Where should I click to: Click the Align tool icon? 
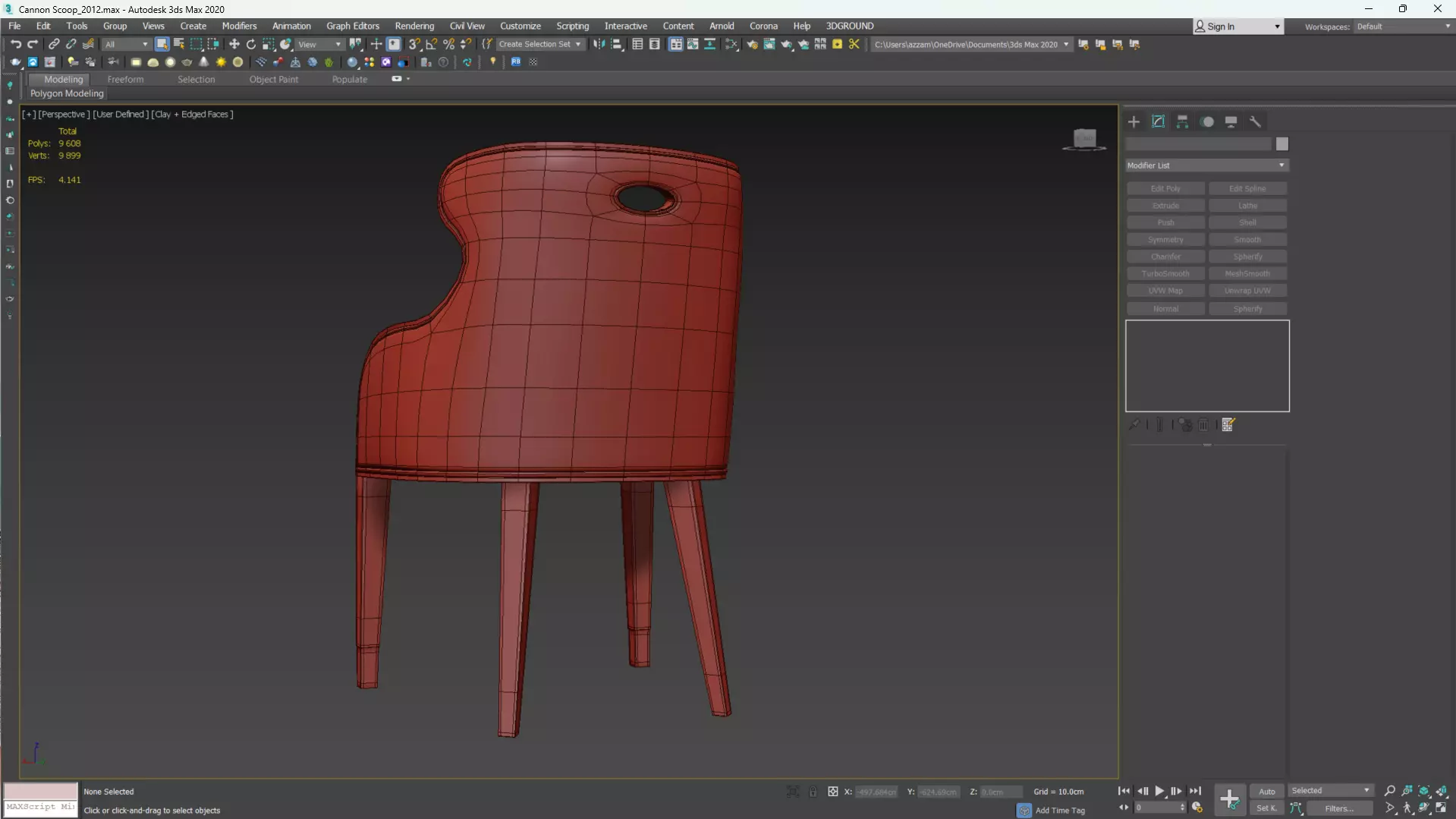(x=617, y=45)
